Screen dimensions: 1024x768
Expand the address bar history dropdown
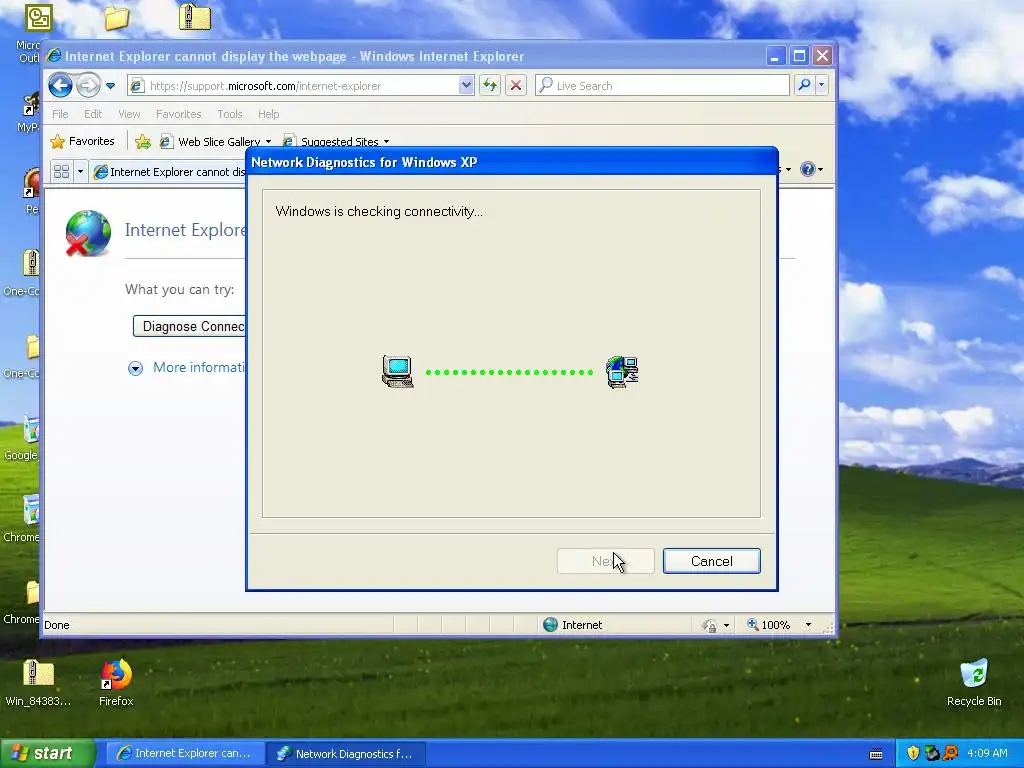point(466,86)
